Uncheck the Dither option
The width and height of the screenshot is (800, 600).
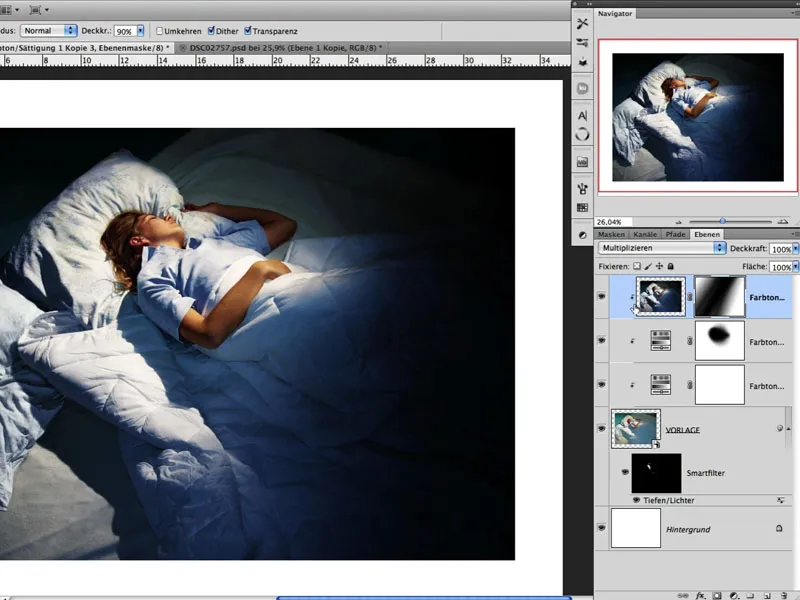tap(211, 31)
